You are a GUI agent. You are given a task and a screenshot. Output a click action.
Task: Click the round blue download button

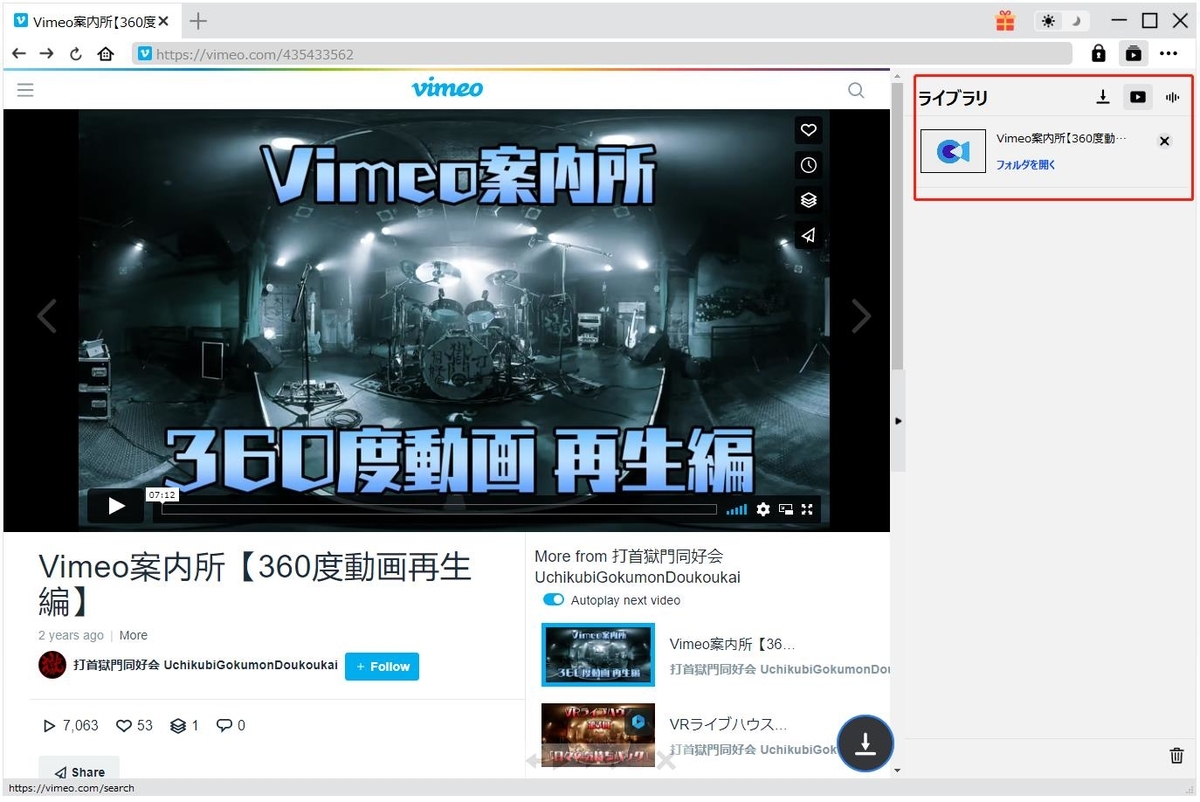865,743
